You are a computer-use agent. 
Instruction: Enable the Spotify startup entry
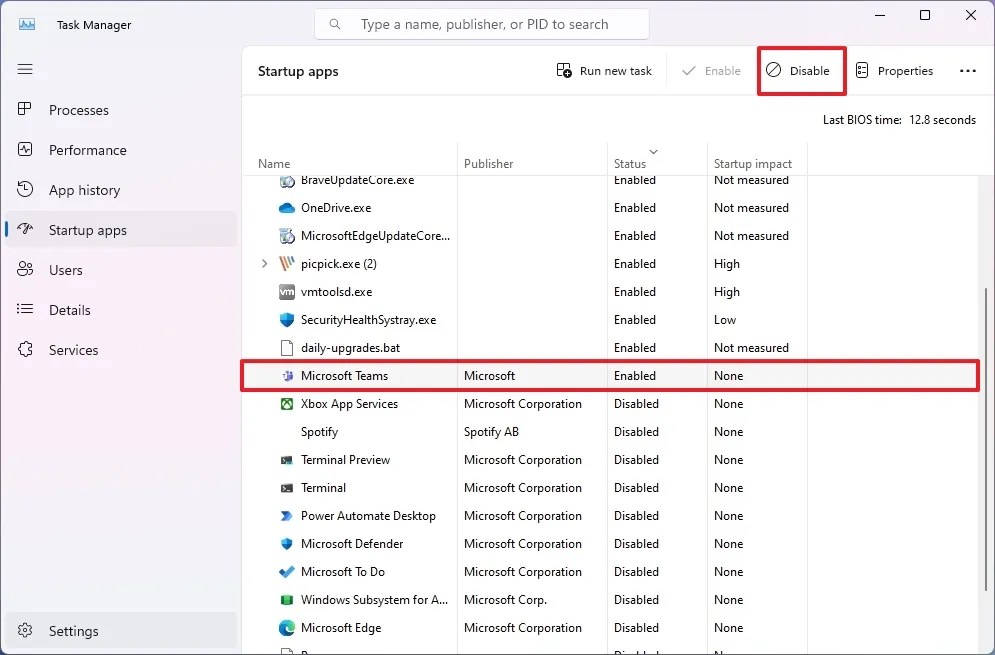point(319,431)
